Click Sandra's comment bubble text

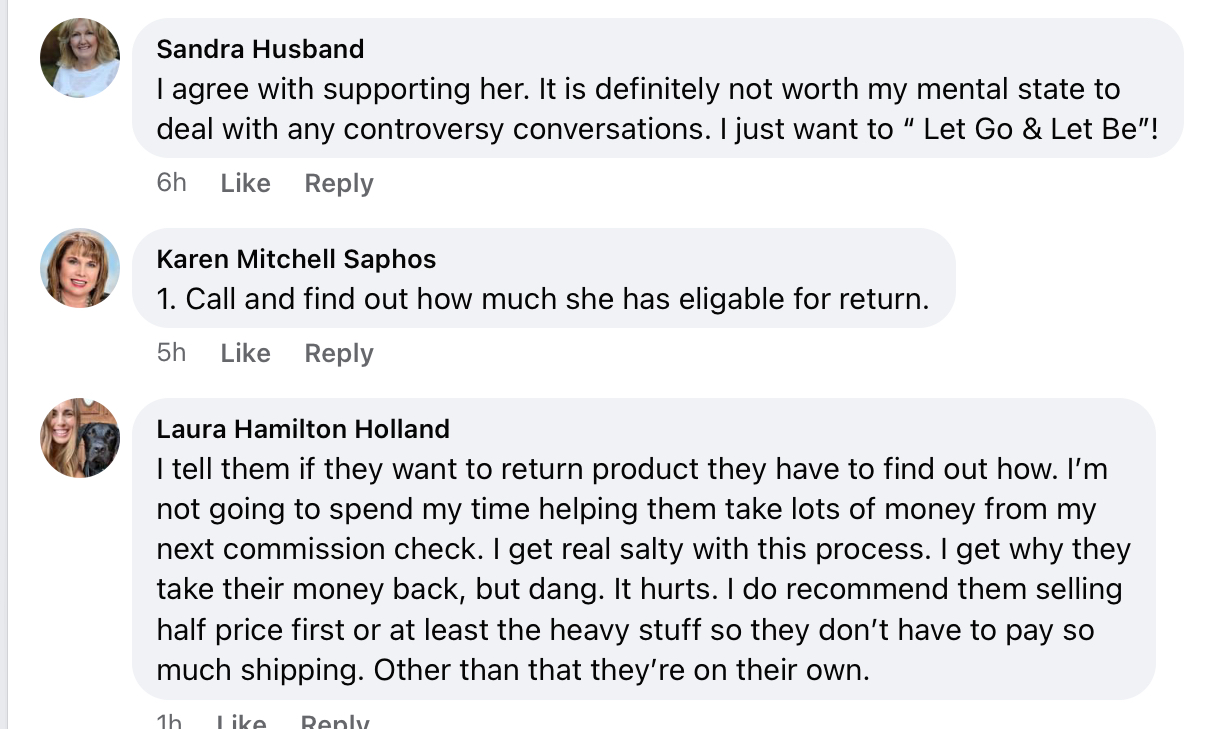tap(657, 109)
